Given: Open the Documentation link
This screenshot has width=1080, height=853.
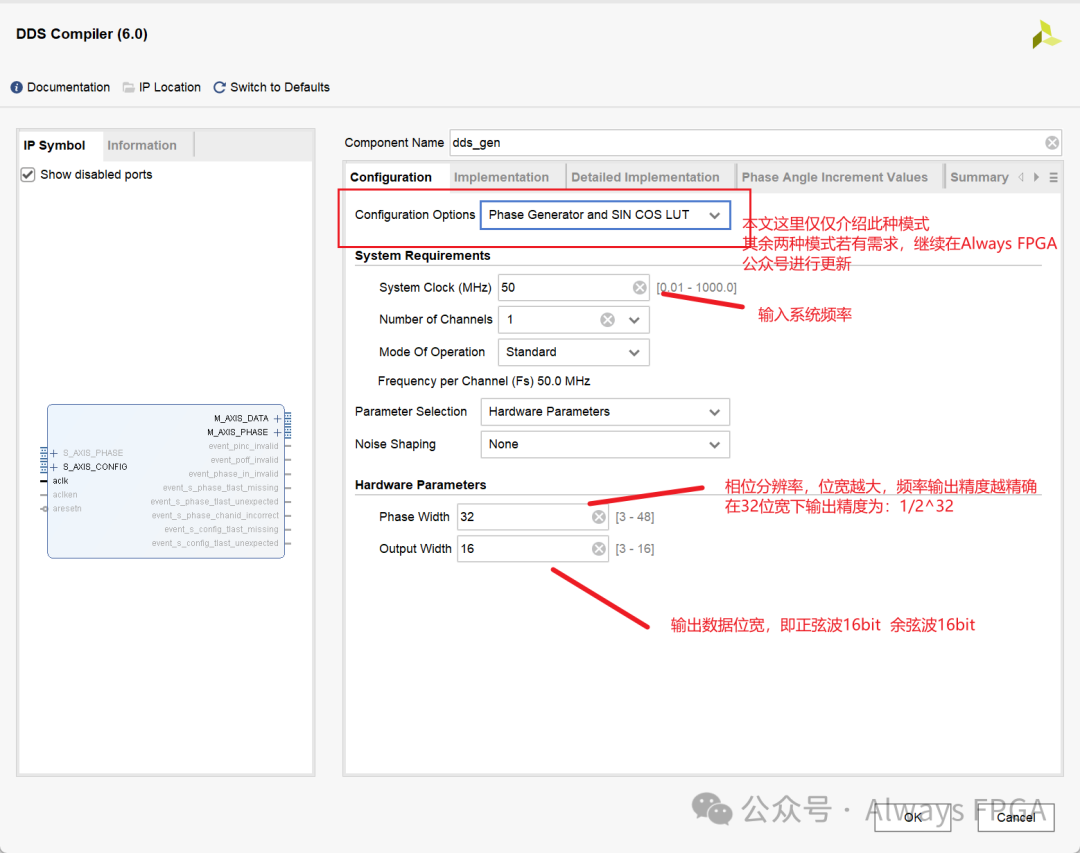Looking at the screenshot, I should (68, 88).
